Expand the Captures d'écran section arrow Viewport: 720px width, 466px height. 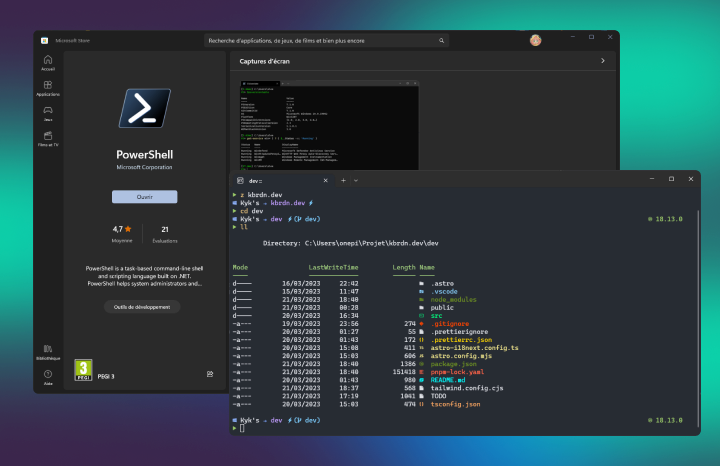click(602, 61)
